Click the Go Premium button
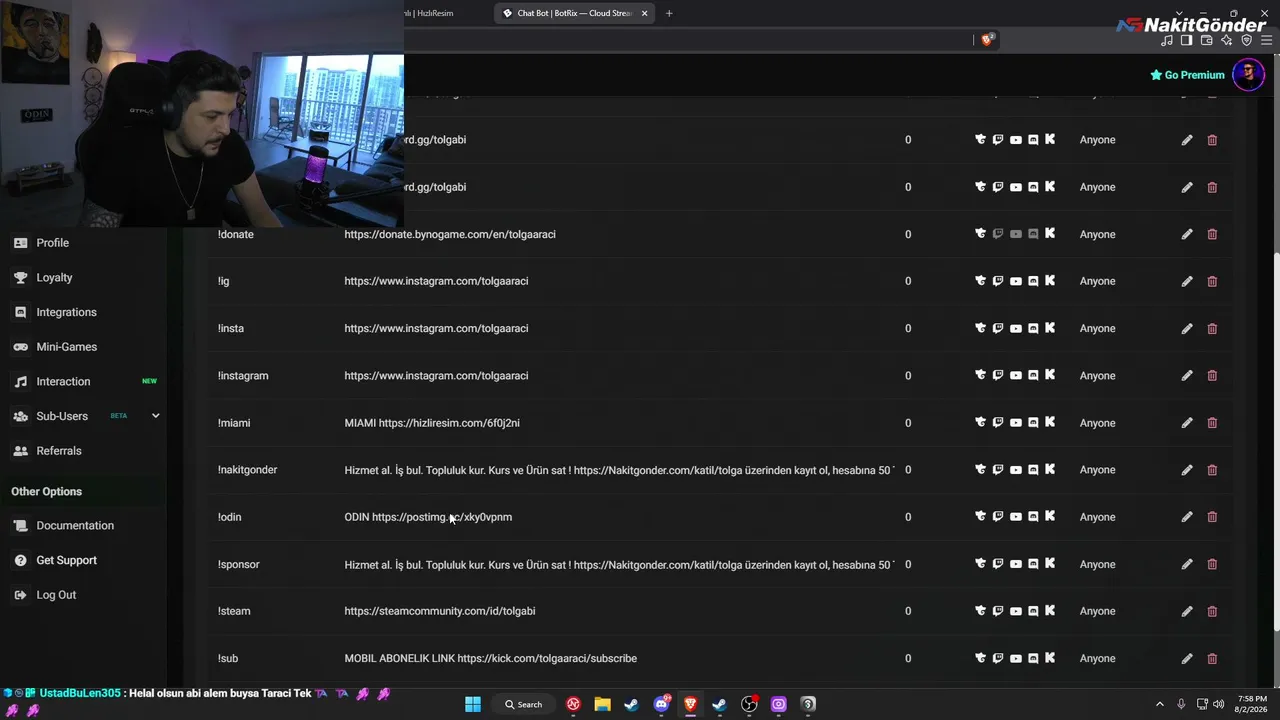1280x720 pixels. pos(1187,75)
